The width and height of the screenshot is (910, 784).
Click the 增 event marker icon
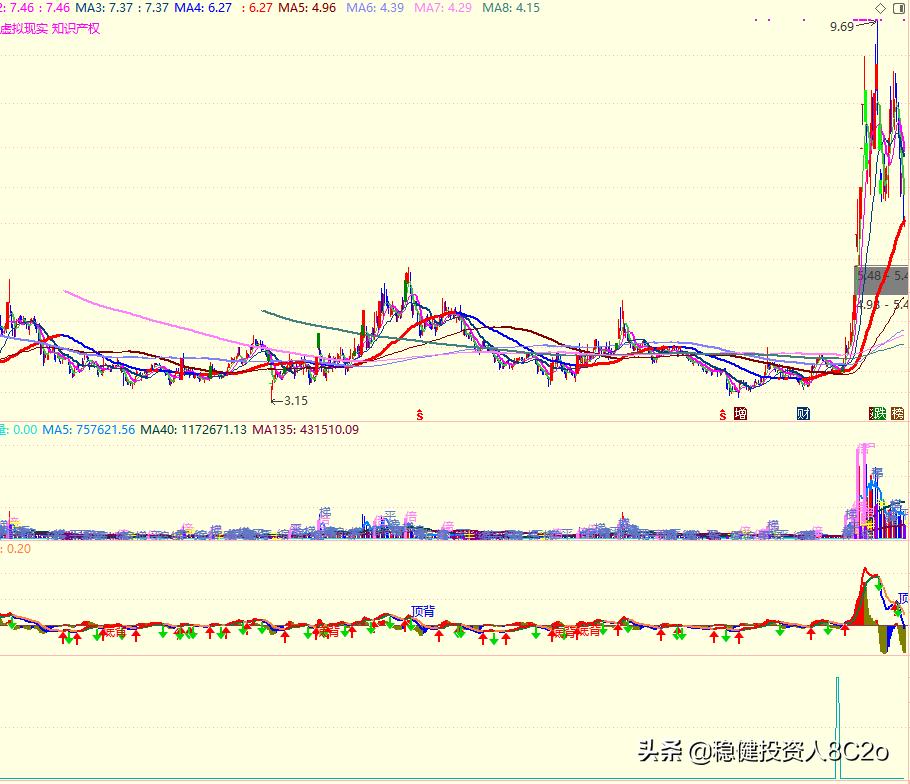pos(740,413)
